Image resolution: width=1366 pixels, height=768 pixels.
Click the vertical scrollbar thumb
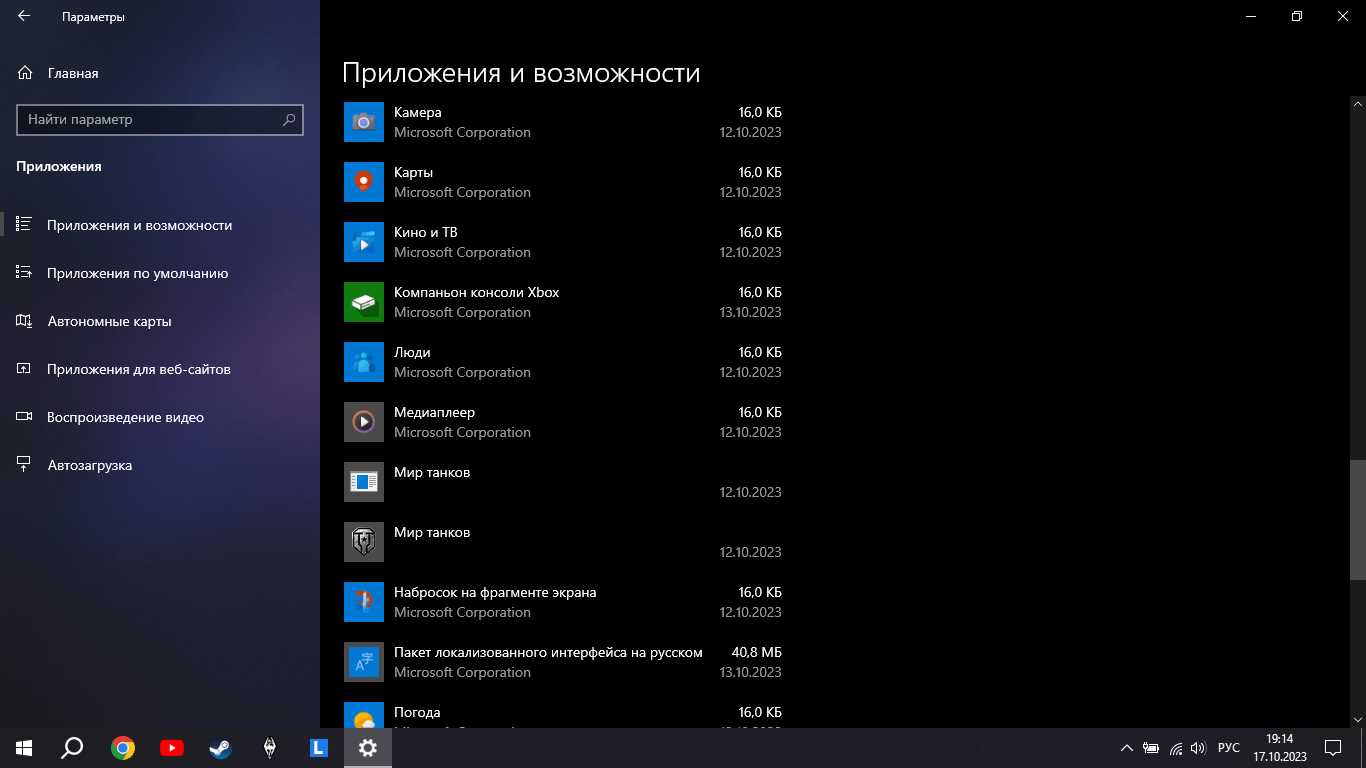point(1357,519)
